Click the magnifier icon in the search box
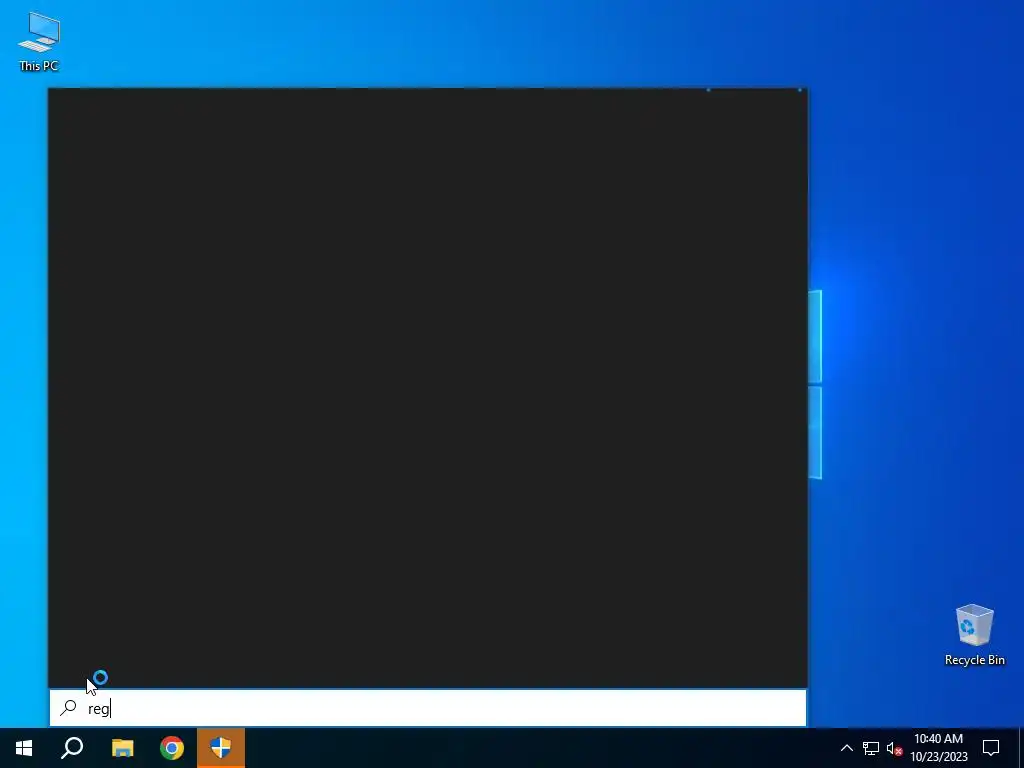 tap(68, 708)
